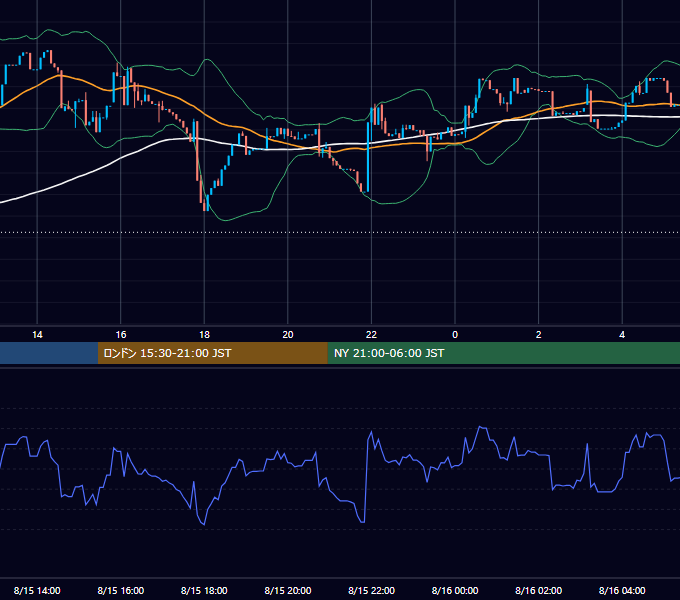
Task: Click the 0 hour axis label
Action: (455, 335)
